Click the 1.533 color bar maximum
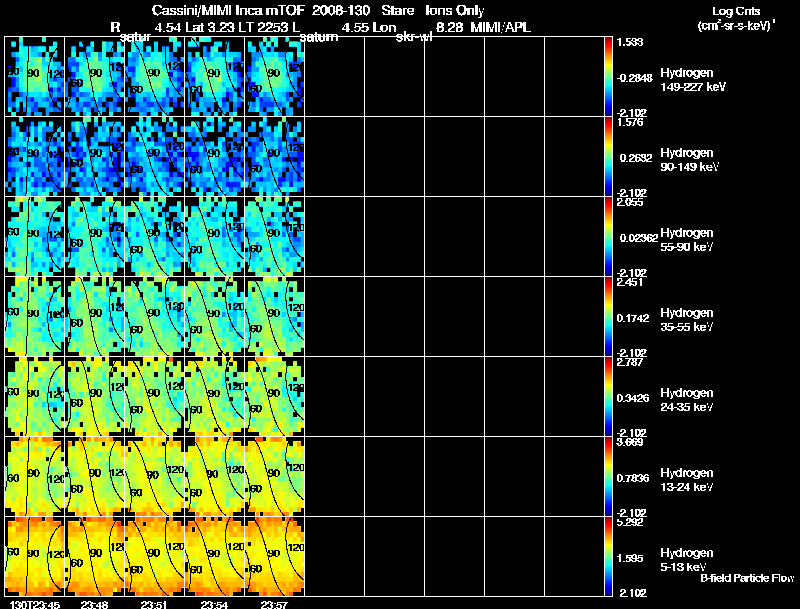The image size is (800, 609). (x=630, y=42)
